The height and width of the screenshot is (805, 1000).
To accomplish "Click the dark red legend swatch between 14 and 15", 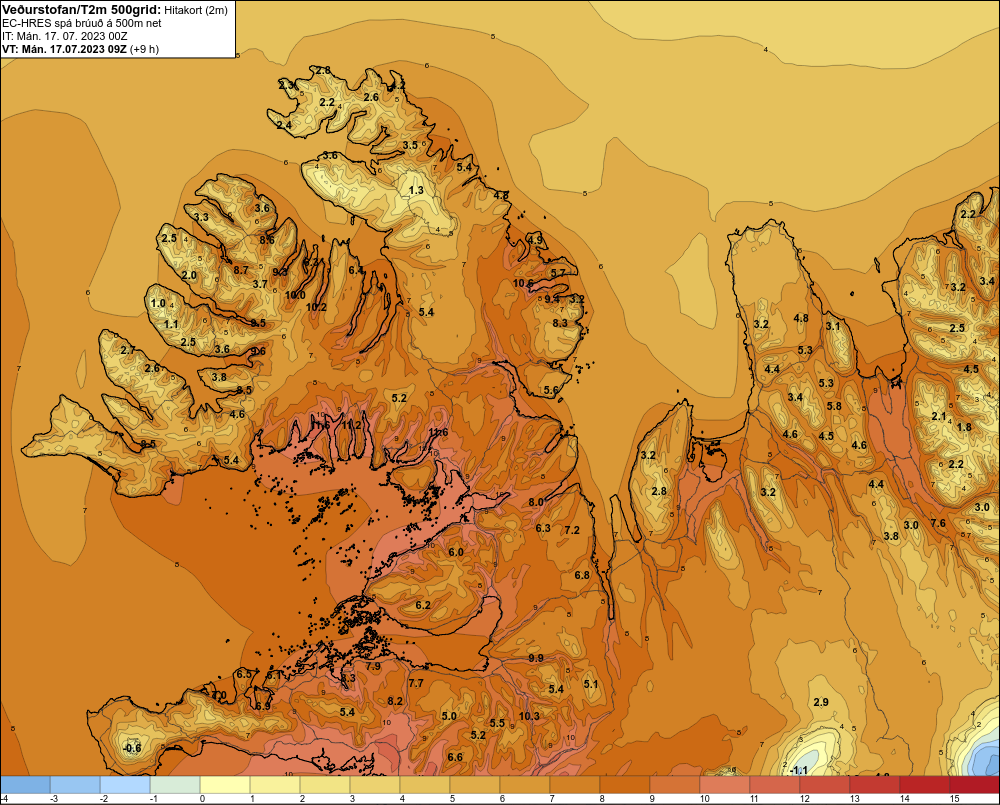I will coord(925,785).
